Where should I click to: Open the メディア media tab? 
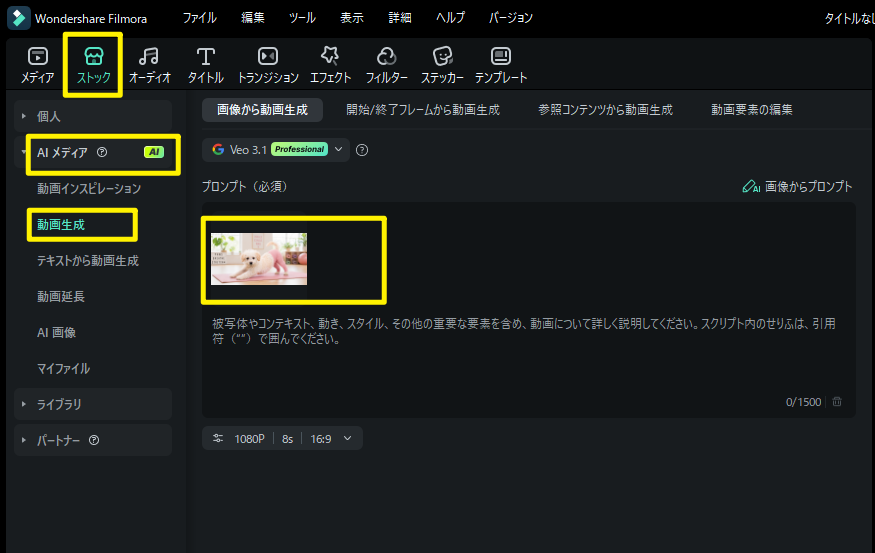[37, 65]
